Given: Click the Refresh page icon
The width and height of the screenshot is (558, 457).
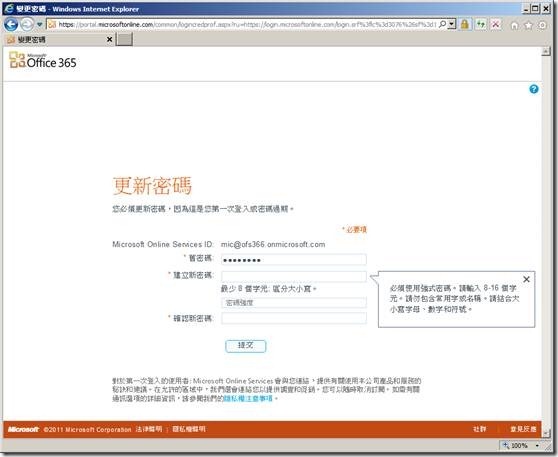Looking at the screenshot, I should coord(481,24).
